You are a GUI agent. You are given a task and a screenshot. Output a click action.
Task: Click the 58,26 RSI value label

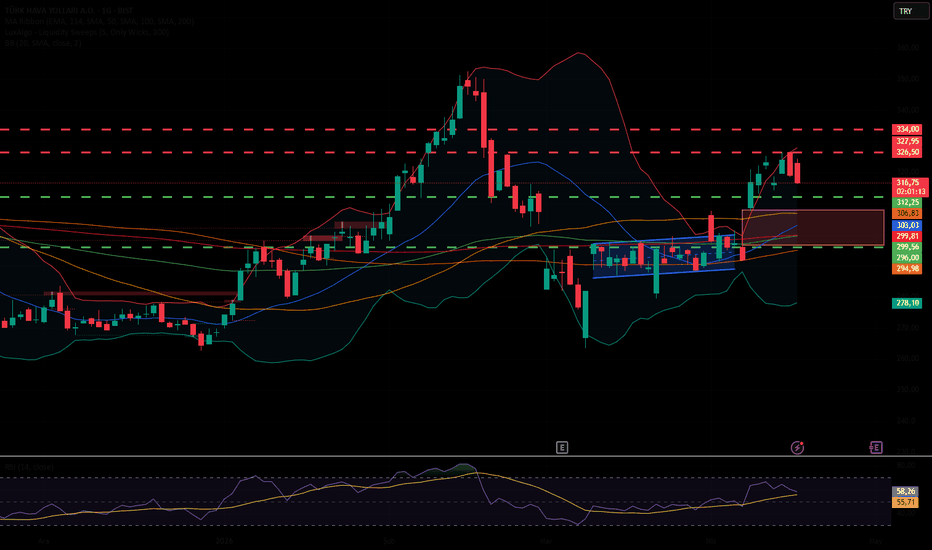click(905, 491)
